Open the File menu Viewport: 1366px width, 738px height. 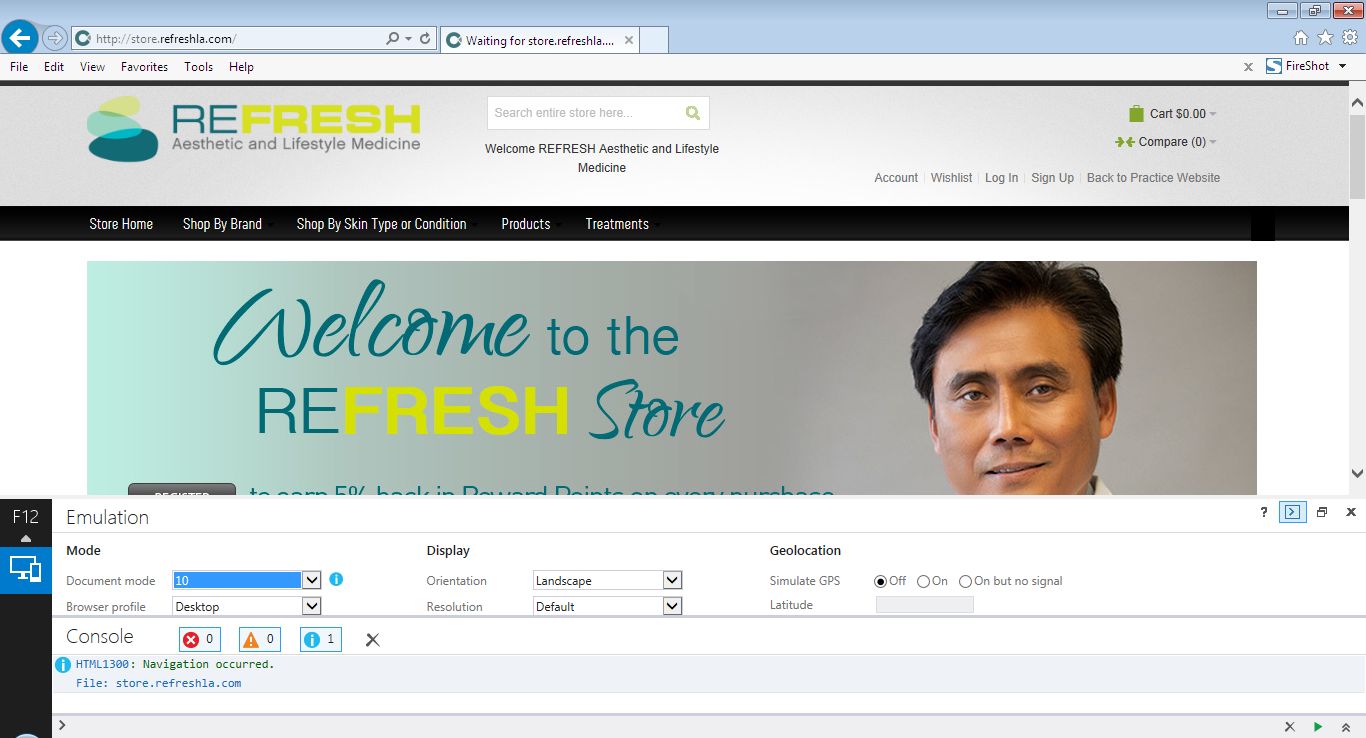tap(19, 67)
